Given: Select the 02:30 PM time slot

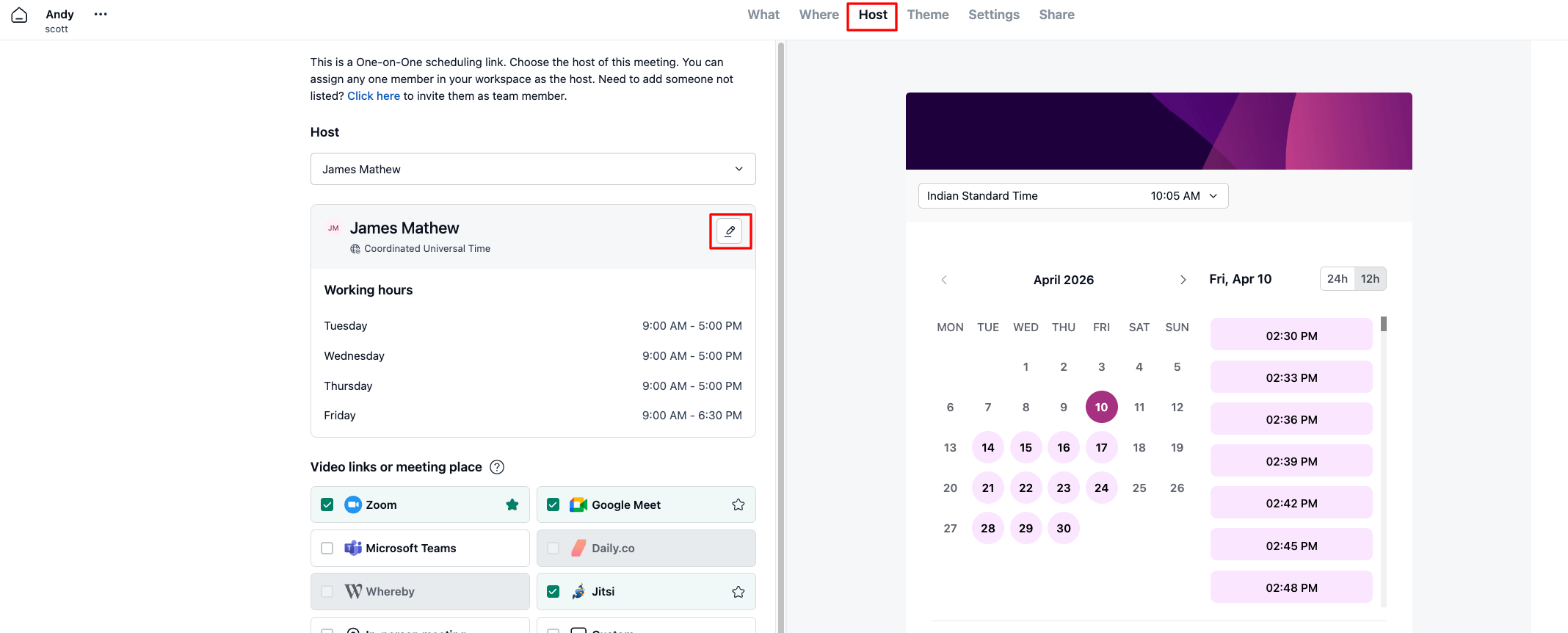Looking at the screenshot, I should [1291, 336].
